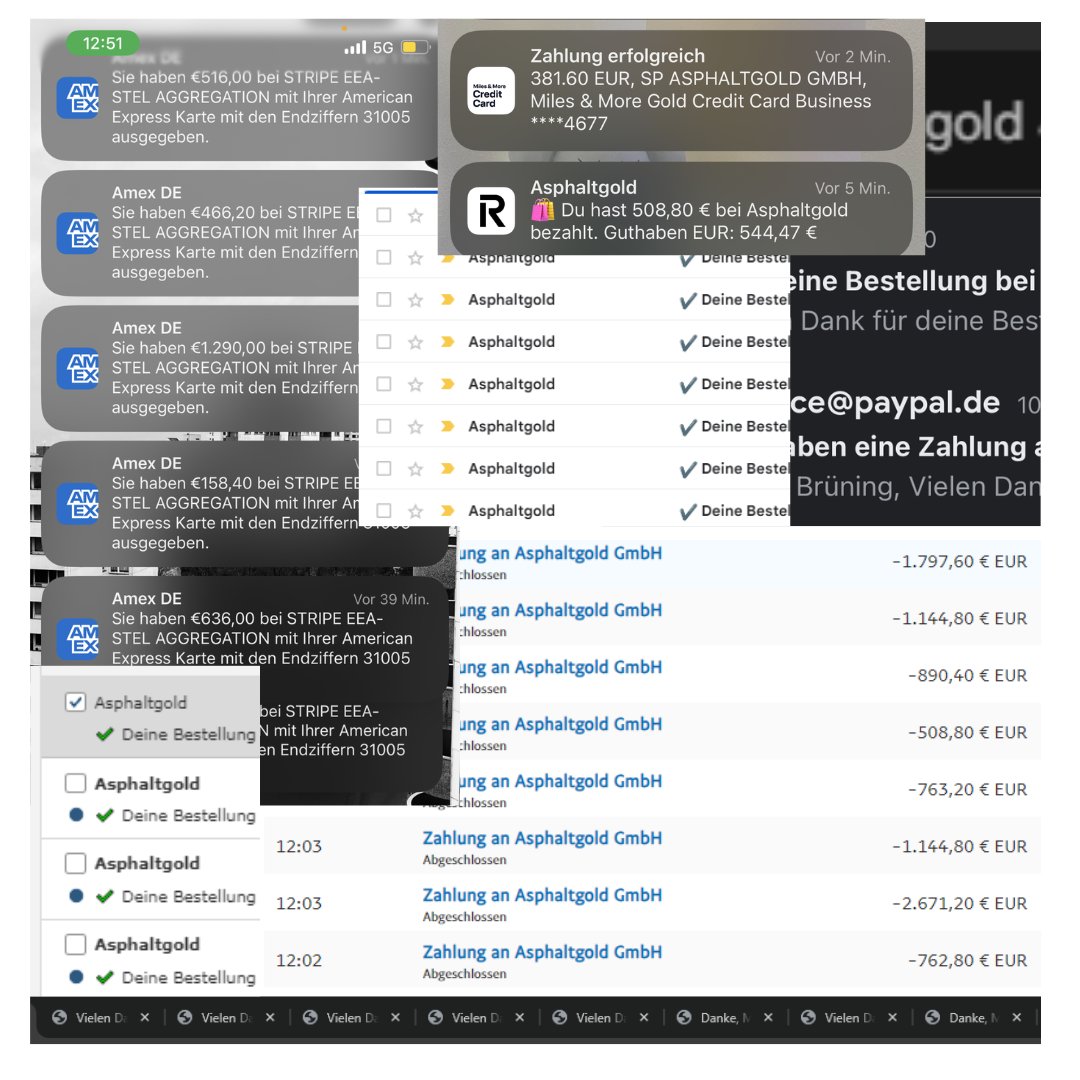Viewport: 1080px width, 1080px height.
Task: Tap the 'Vor 39 Min.' timestamp
Action: (391, 599)
